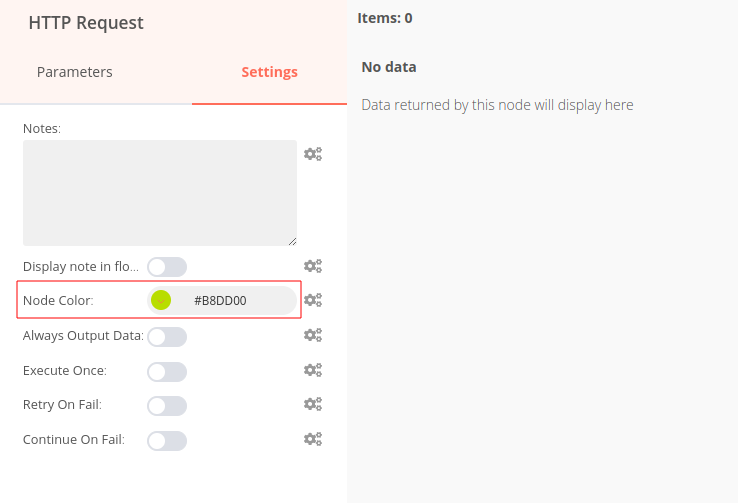Click the HTTP Request node title

pyautogui.click(x=86, y=23)
